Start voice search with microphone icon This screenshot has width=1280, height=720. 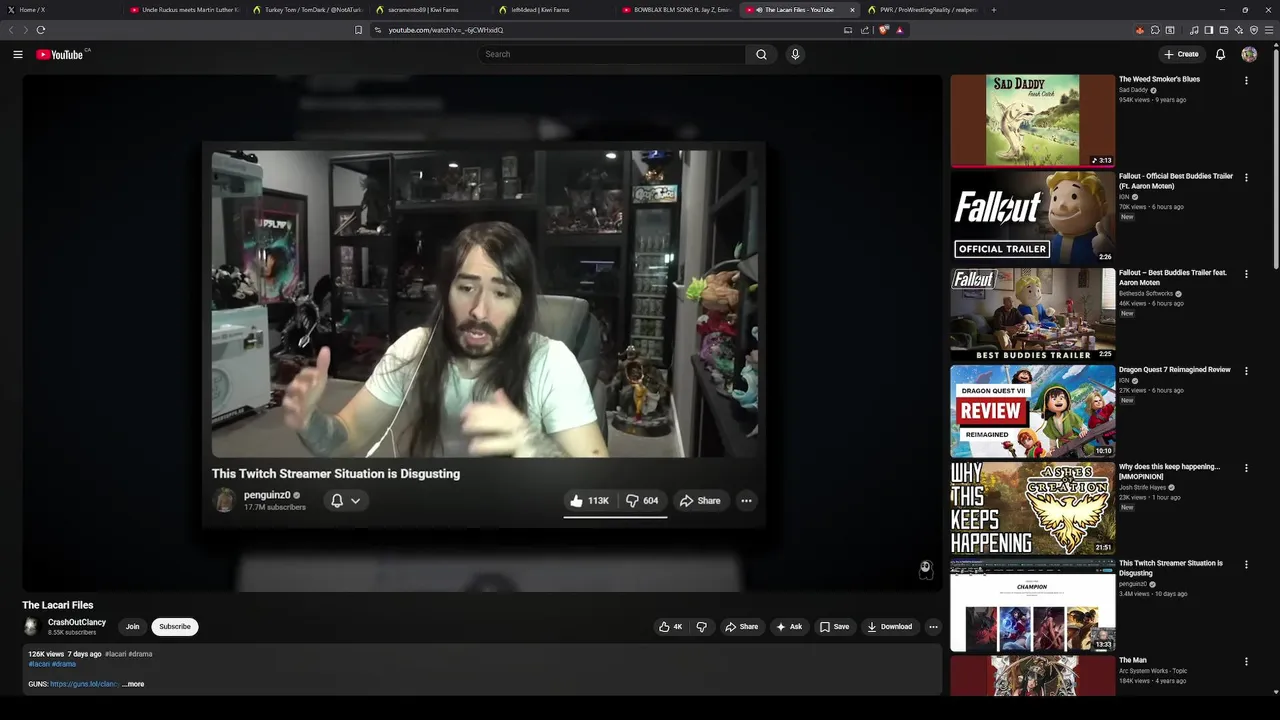(x=795, y=54)
